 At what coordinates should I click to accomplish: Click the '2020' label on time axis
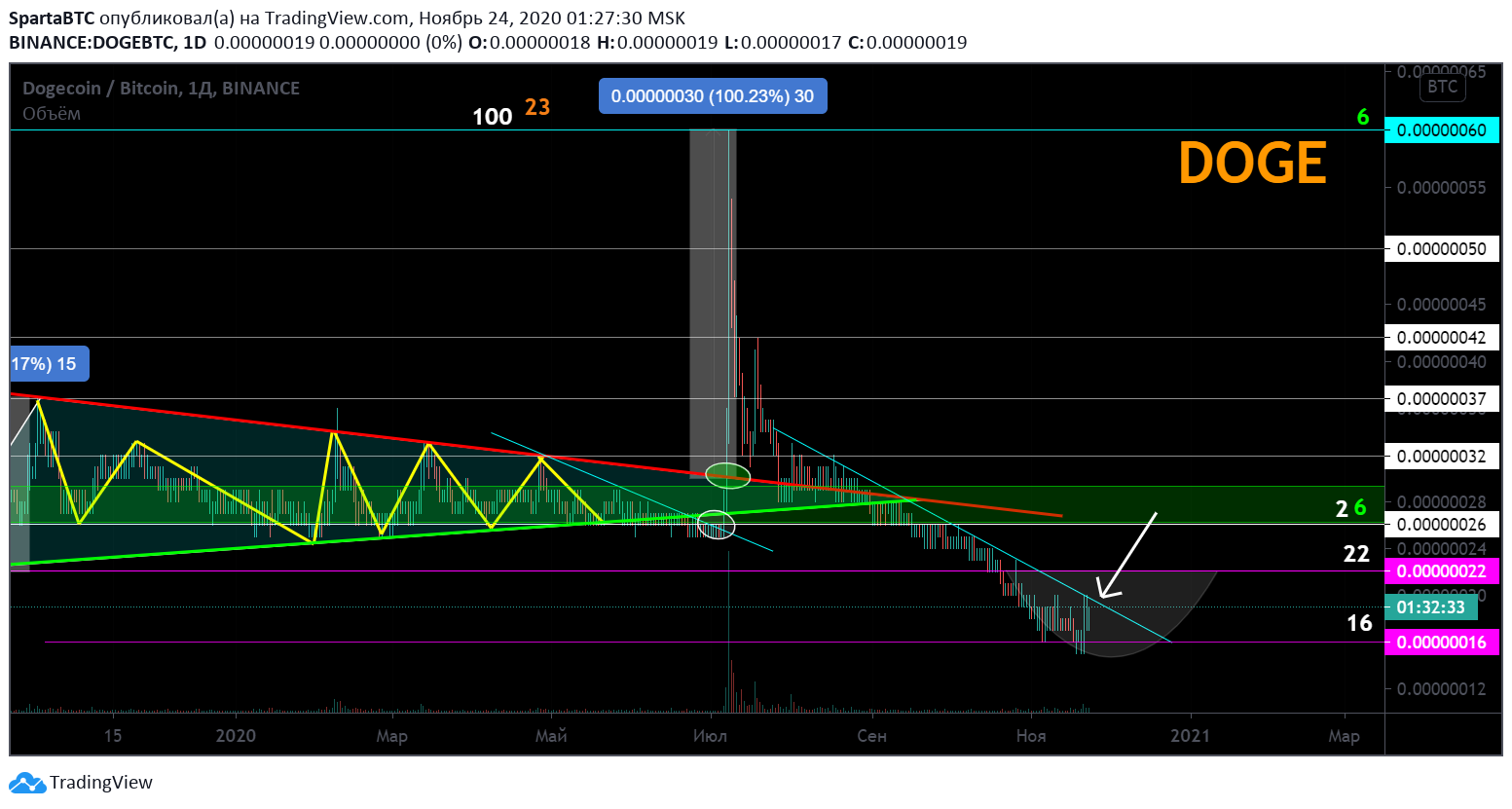pos(236,736)
